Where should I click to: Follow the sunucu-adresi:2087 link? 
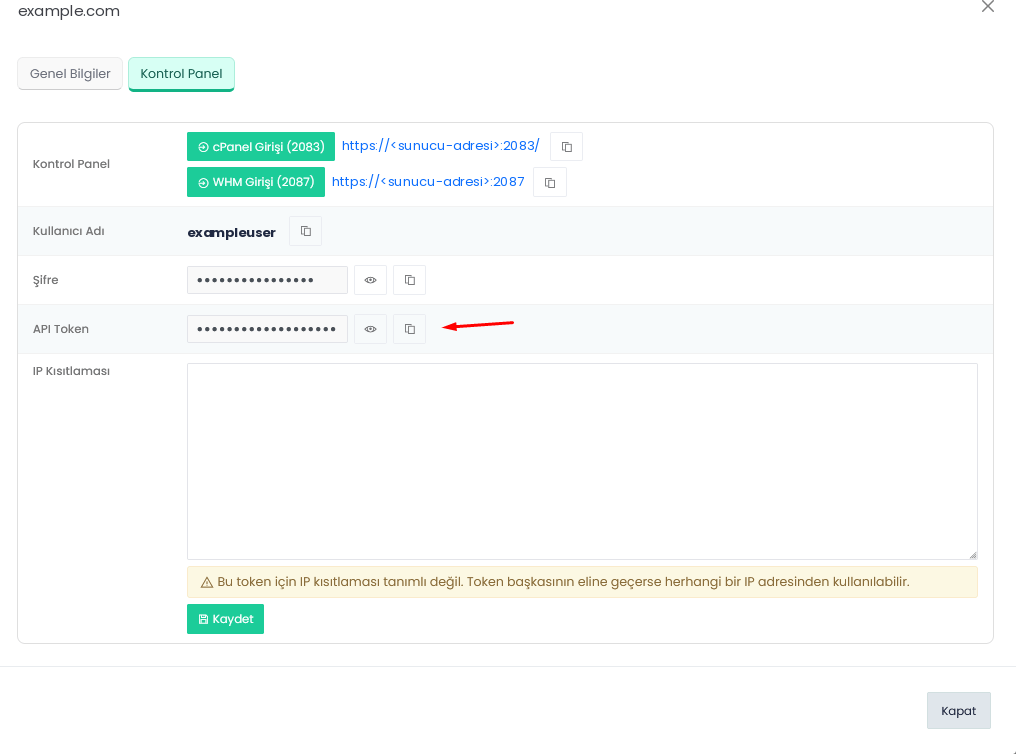[428, 182]
